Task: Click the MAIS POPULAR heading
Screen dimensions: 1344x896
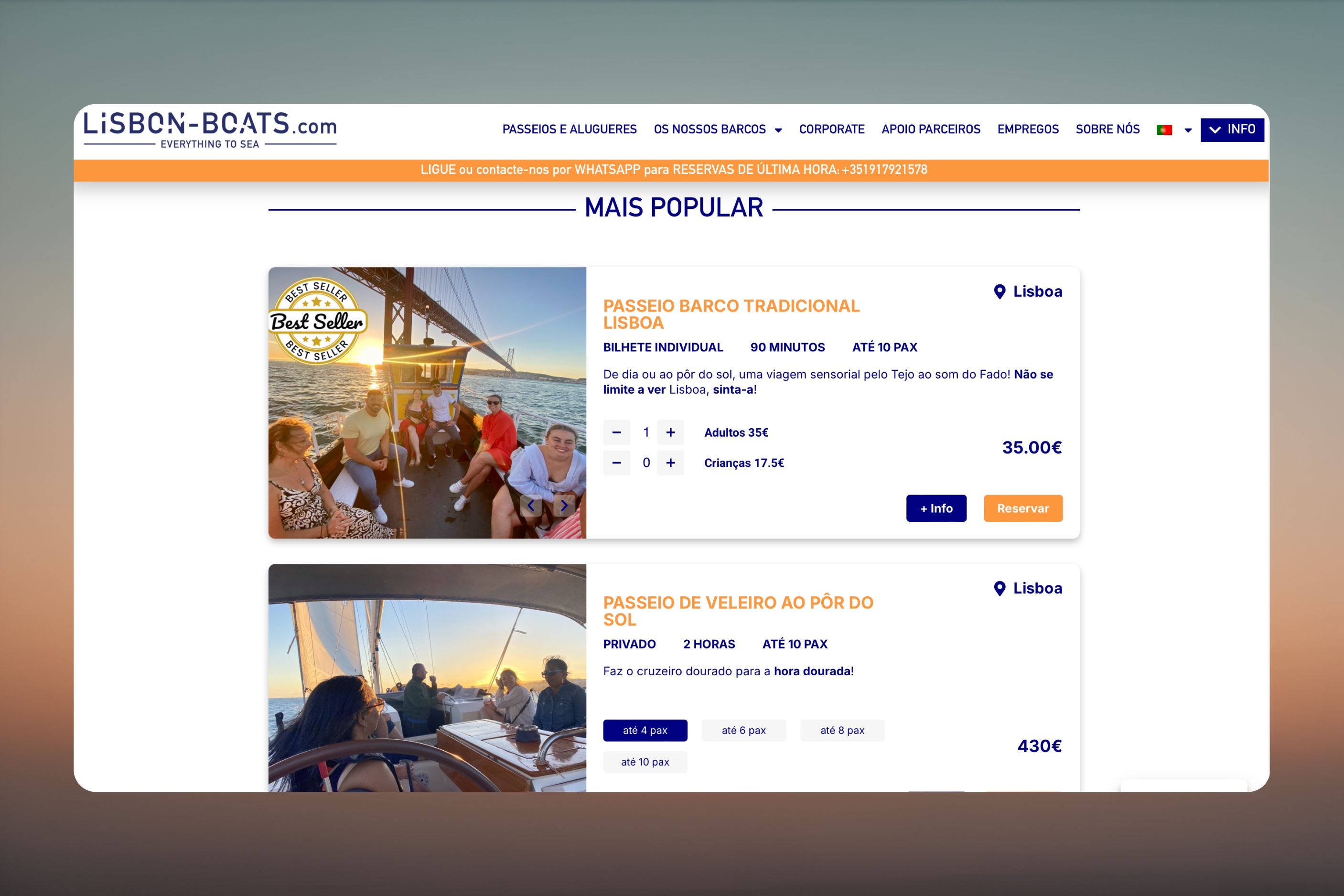Action: (674, 207)
